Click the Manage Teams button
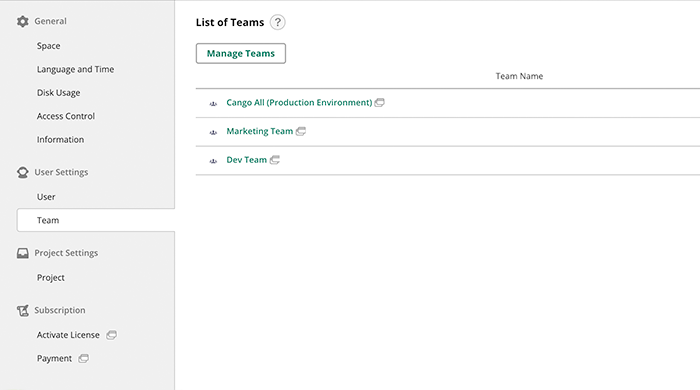Image resolution: width=700 pixels, height=390 pixels. (241, 54)
